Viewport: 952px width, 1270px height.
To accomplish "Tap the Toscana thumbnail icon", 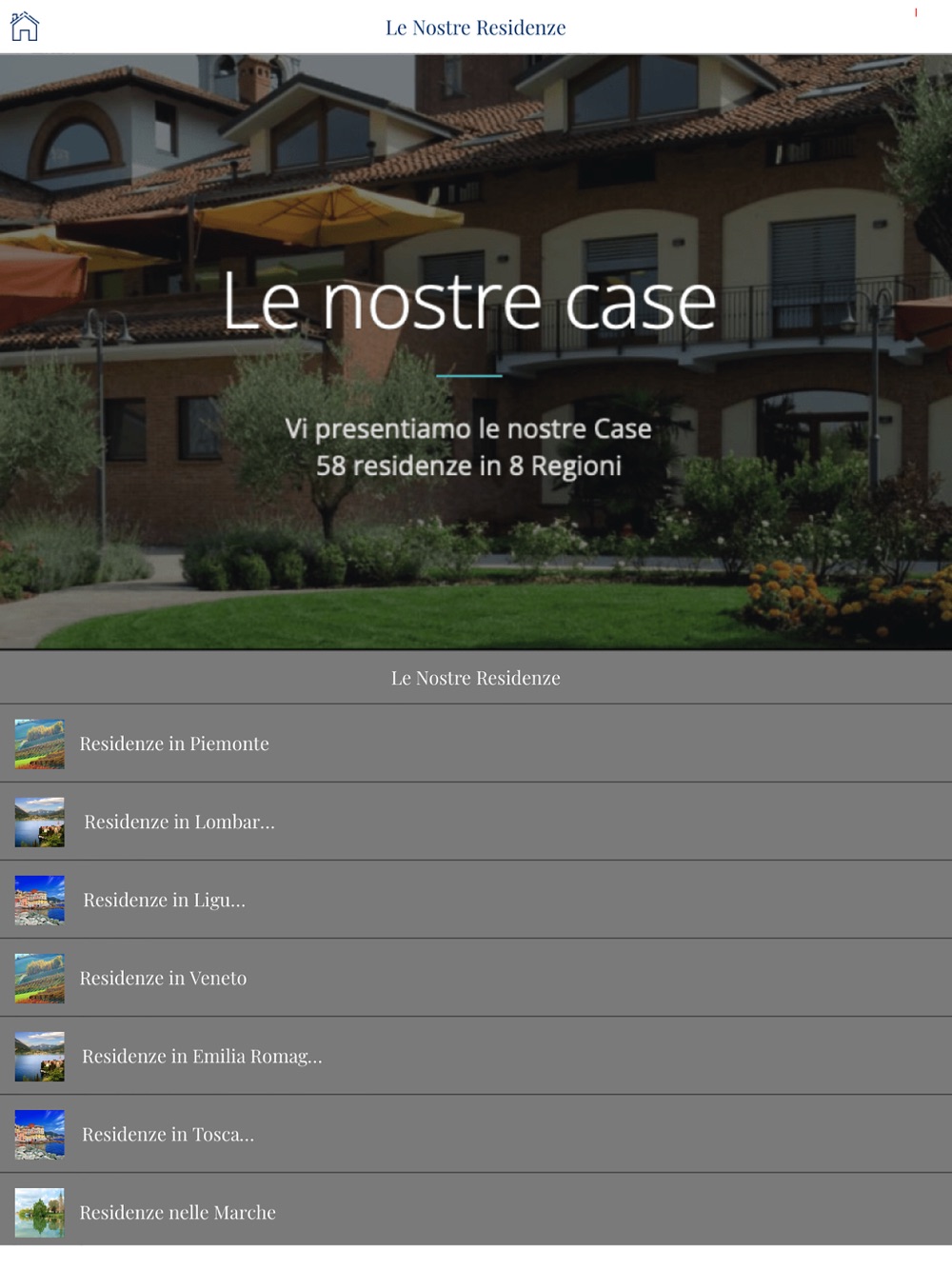I will [x=39, y=1134].
